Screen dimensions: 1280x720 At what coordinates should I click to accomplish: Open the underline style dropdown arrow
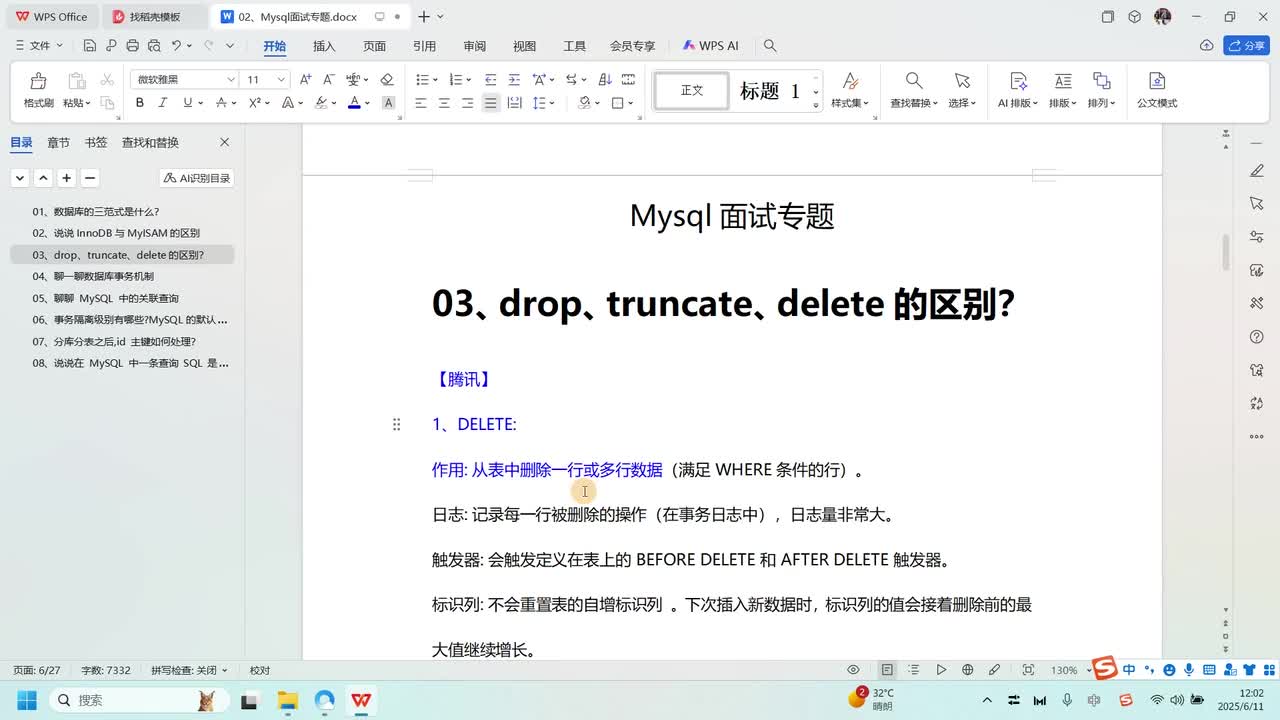201,103
